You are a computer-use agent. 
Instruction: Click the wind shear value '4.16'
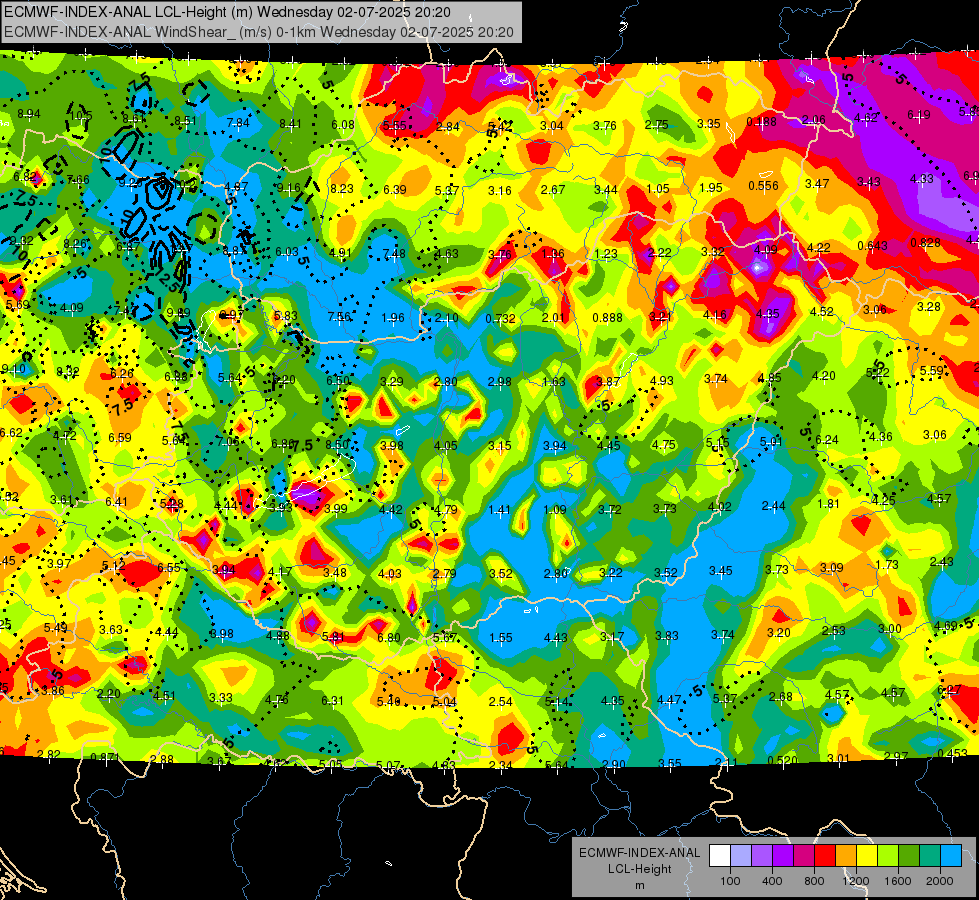[714, 315]
